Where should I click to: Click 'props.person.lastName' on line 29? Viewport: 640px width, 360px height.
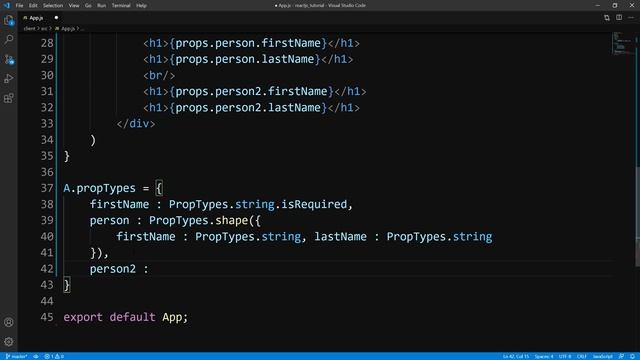coord(245,59)
